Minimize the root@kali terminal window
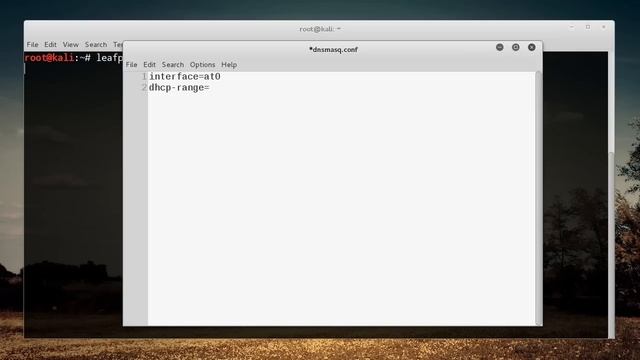 click(x=572, y=27)
